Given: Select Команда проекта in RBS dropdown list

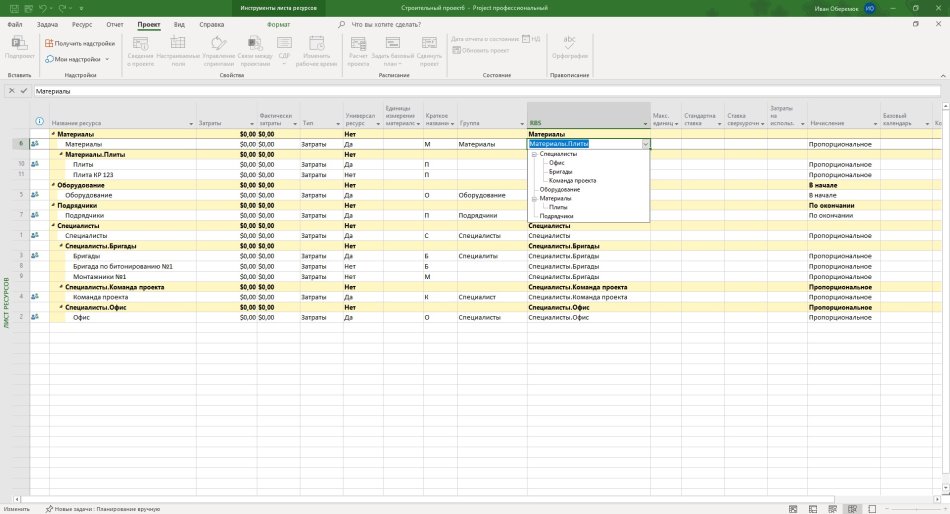Looking at the screenshot, I should pos(573,181).
